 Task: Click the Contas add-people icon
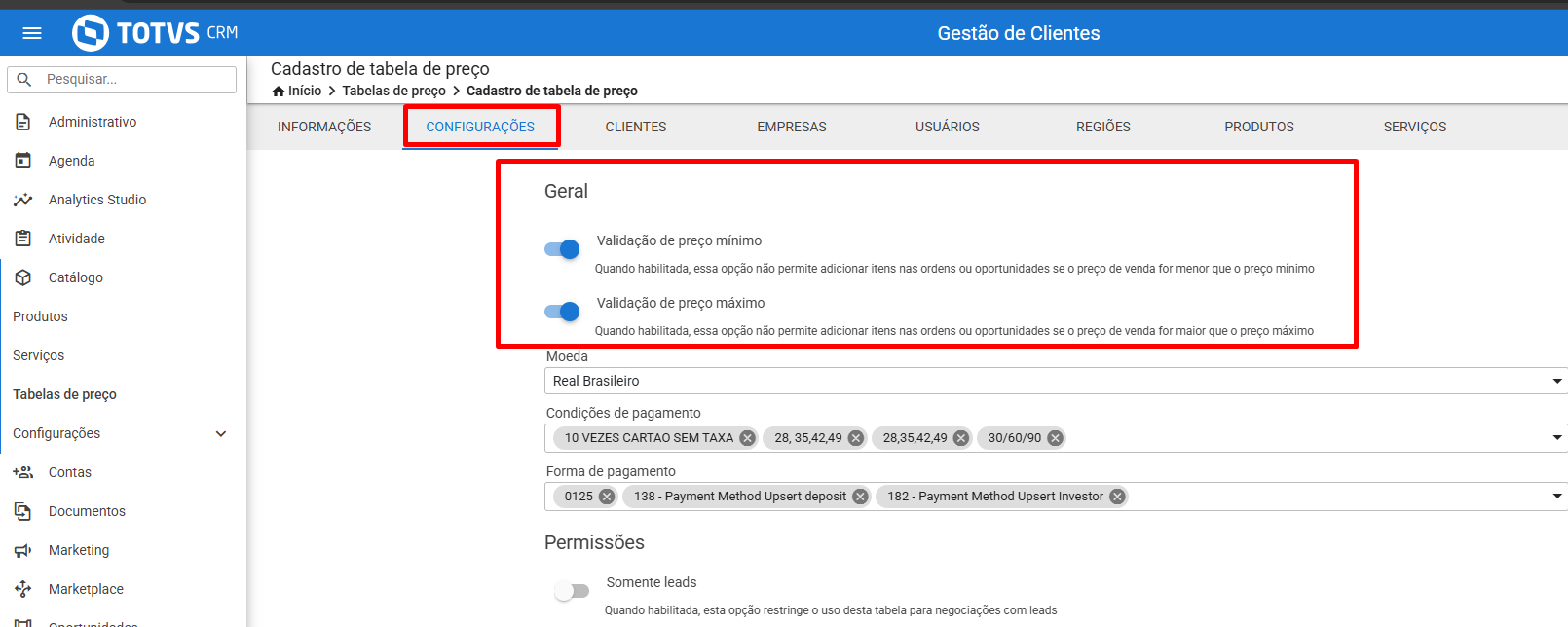pos(23,472)
